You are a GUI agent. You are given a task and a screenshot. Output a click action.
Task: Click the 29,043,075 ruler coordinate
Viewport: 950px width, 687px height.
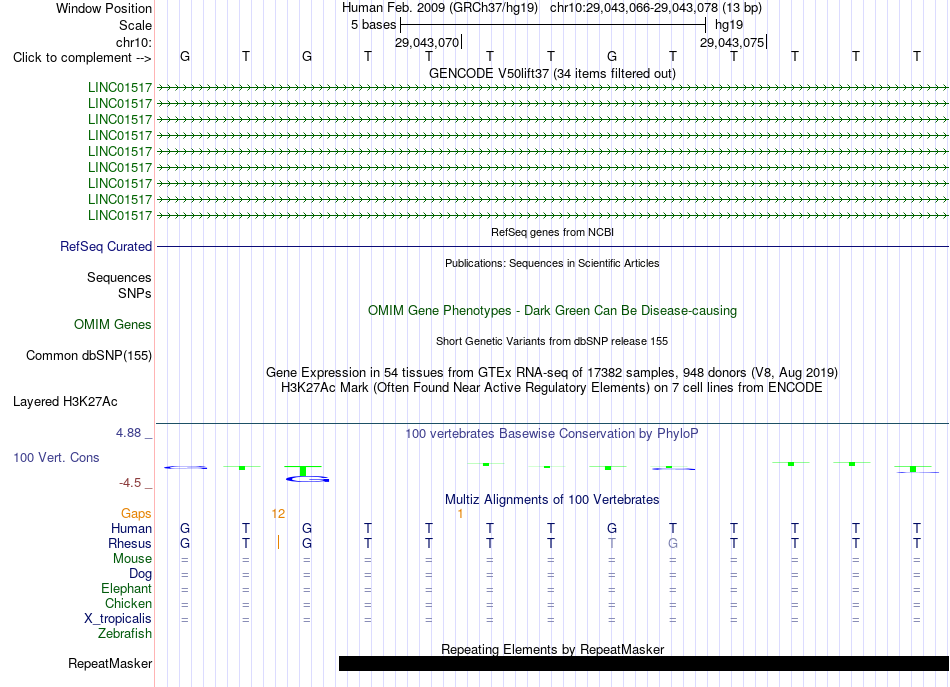(x=732, y=42)
